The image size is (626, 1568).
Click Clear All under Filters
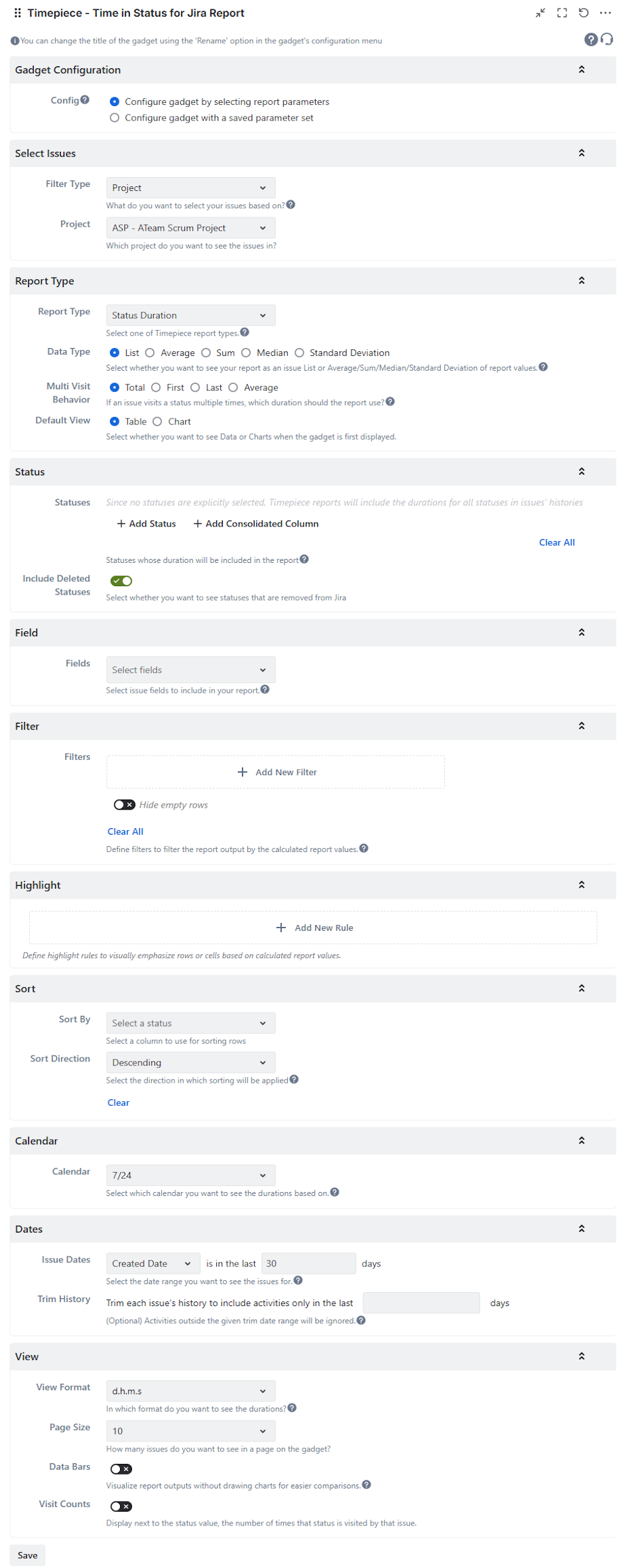(x=125, y=831)
